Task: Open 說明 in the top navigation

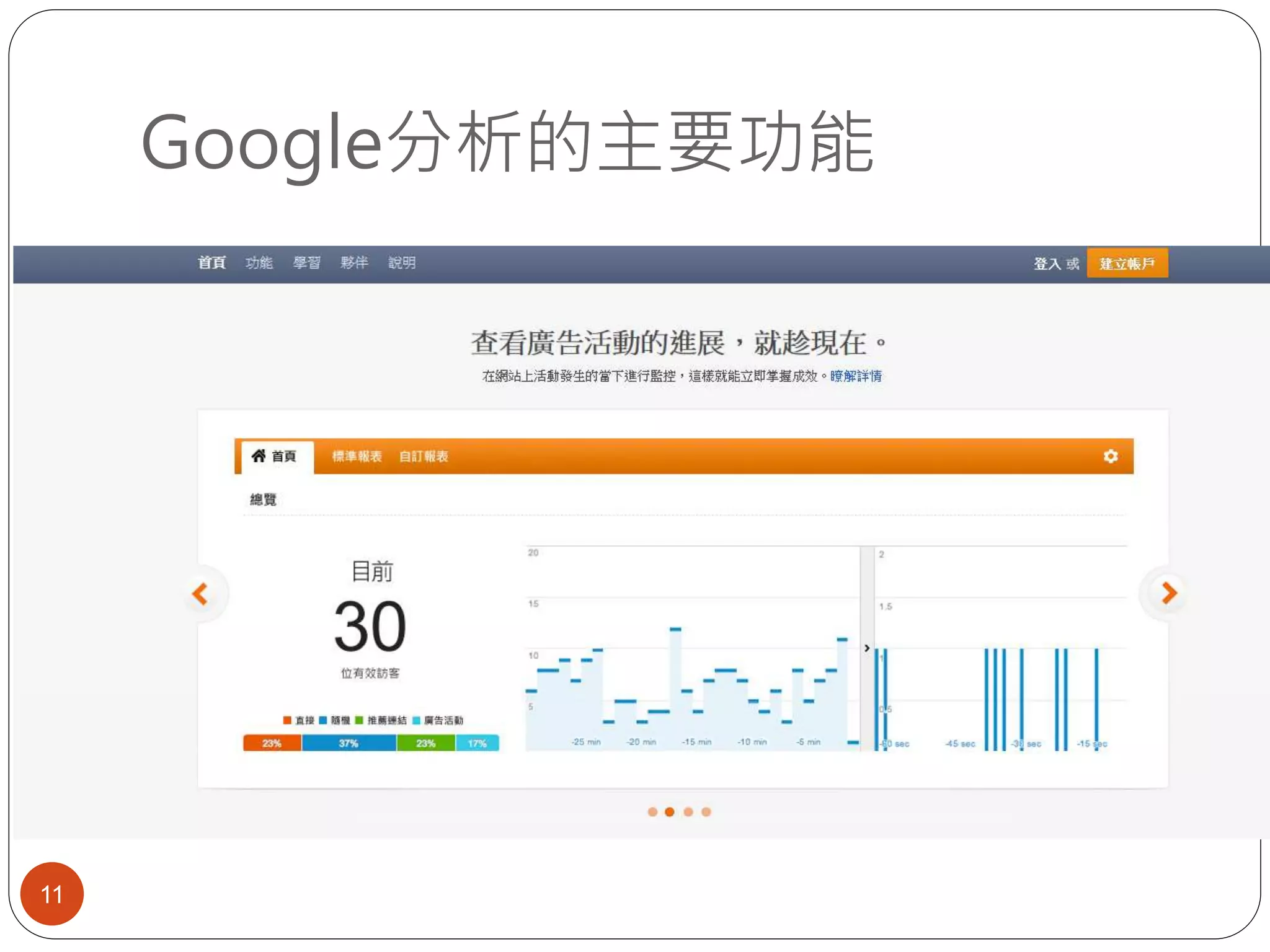Action: click(x=402, y=263)
